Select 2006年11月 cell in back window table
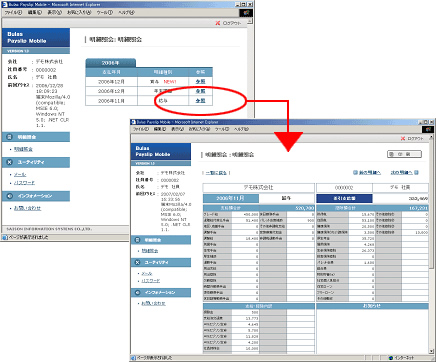The width and height of the screenshot is (436, 362). 111,101
